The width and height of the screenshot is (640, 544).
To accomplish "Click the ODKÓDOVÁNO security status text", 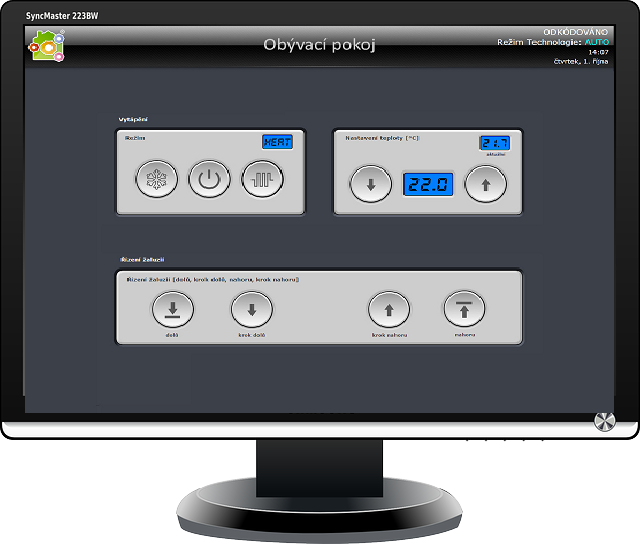I will tap(575, 32).
